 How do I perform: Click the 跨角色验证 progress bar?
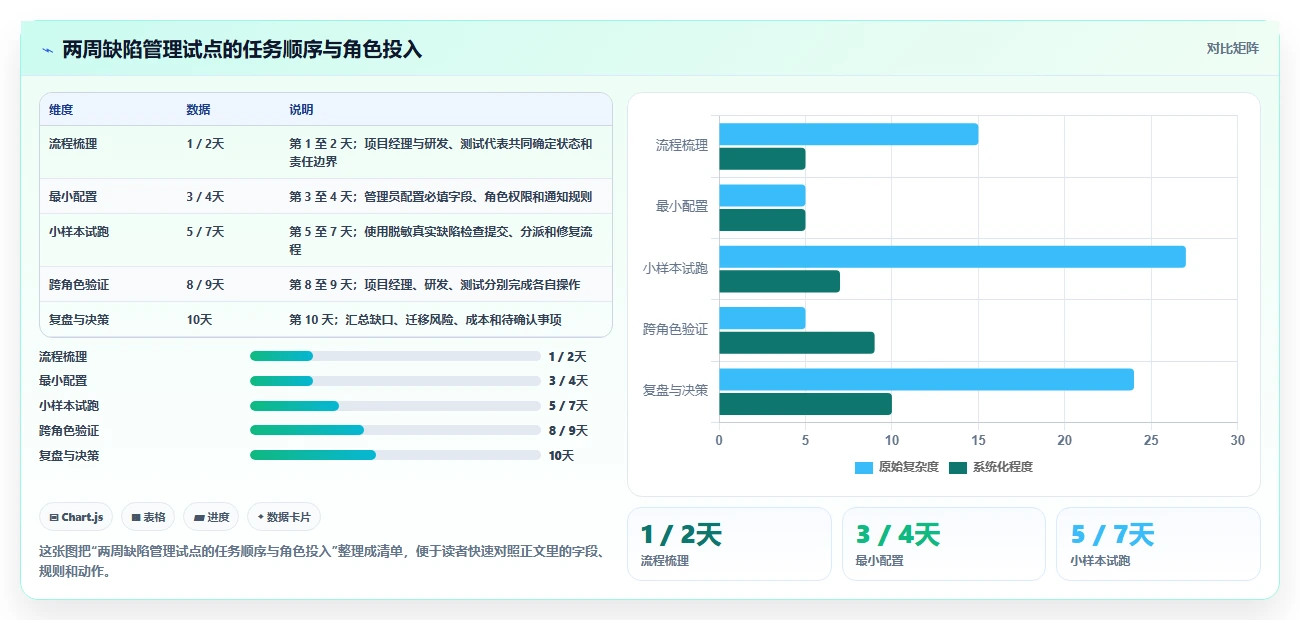395,430
